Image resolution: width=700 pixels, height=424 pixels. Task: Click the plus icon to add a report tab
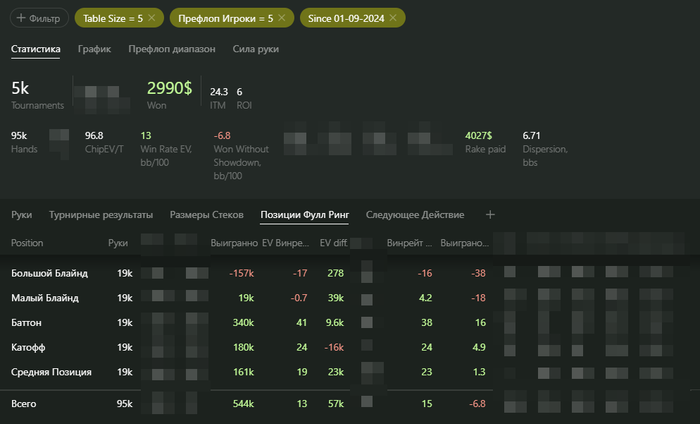[490, 214]
